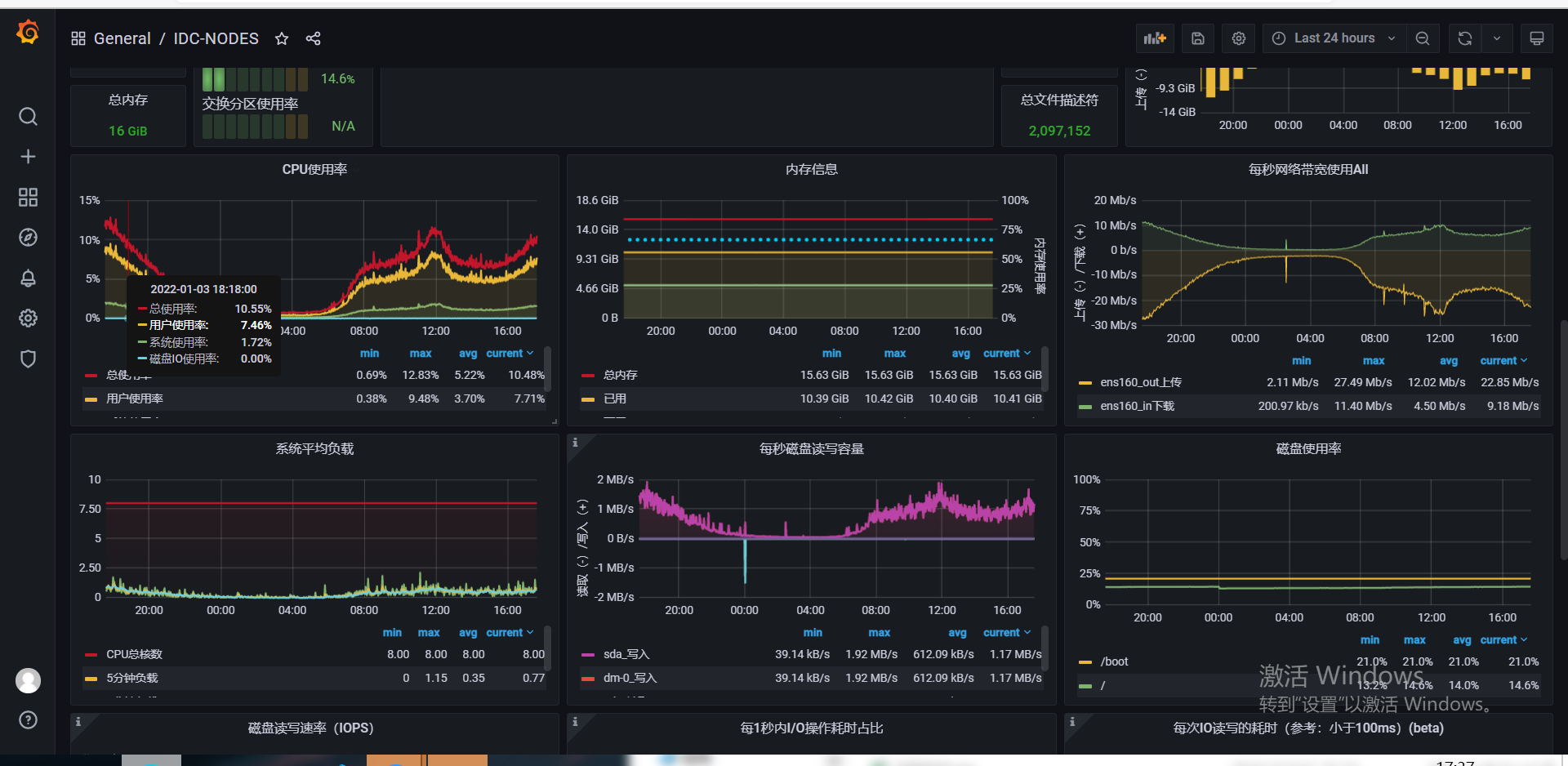This screenshot has width=1568, height=766.
Task: Open the 磁盘使用率 panel title menu
Action: coord(1308,449)
